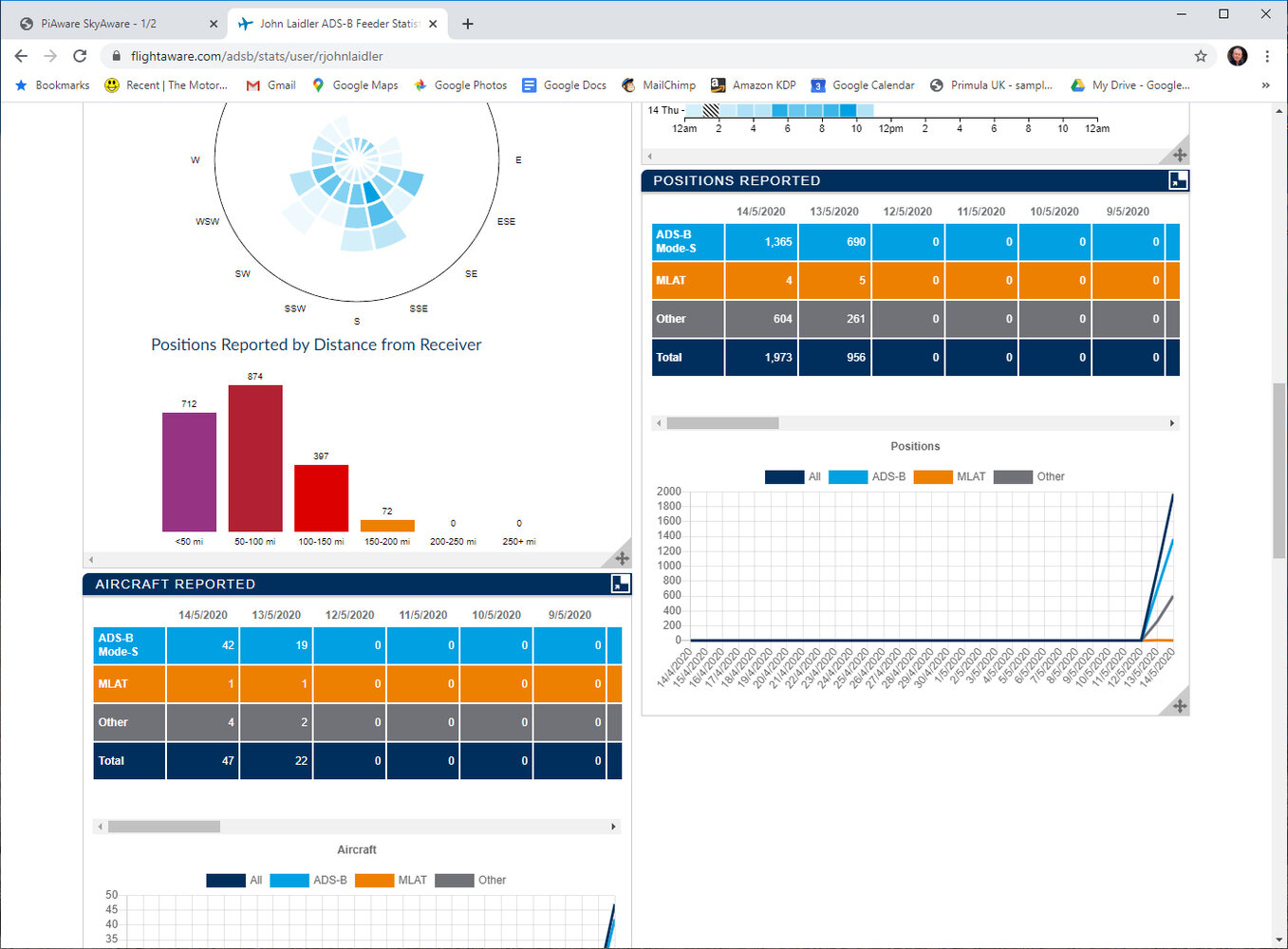Open Google Calendar bookmark
The height and width of the screenshot is (949, 1288).
(863, 85)
